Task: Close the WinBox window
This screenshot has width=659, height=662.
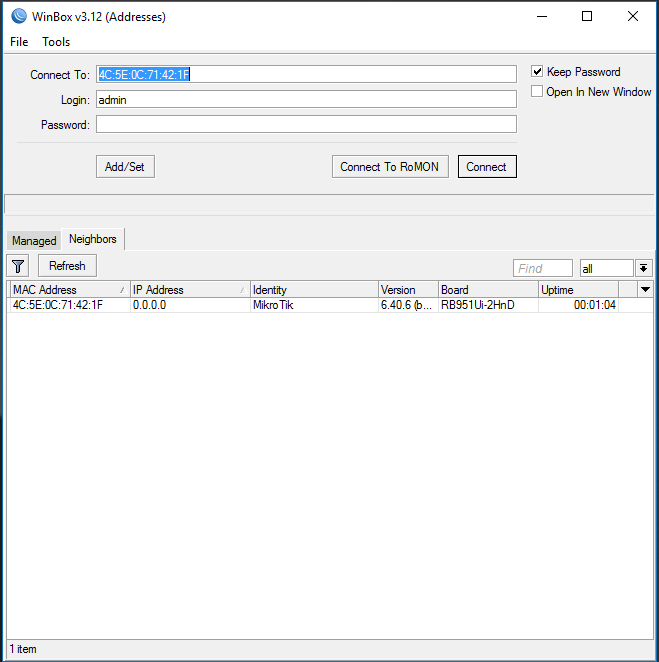Action: point(632,16)
